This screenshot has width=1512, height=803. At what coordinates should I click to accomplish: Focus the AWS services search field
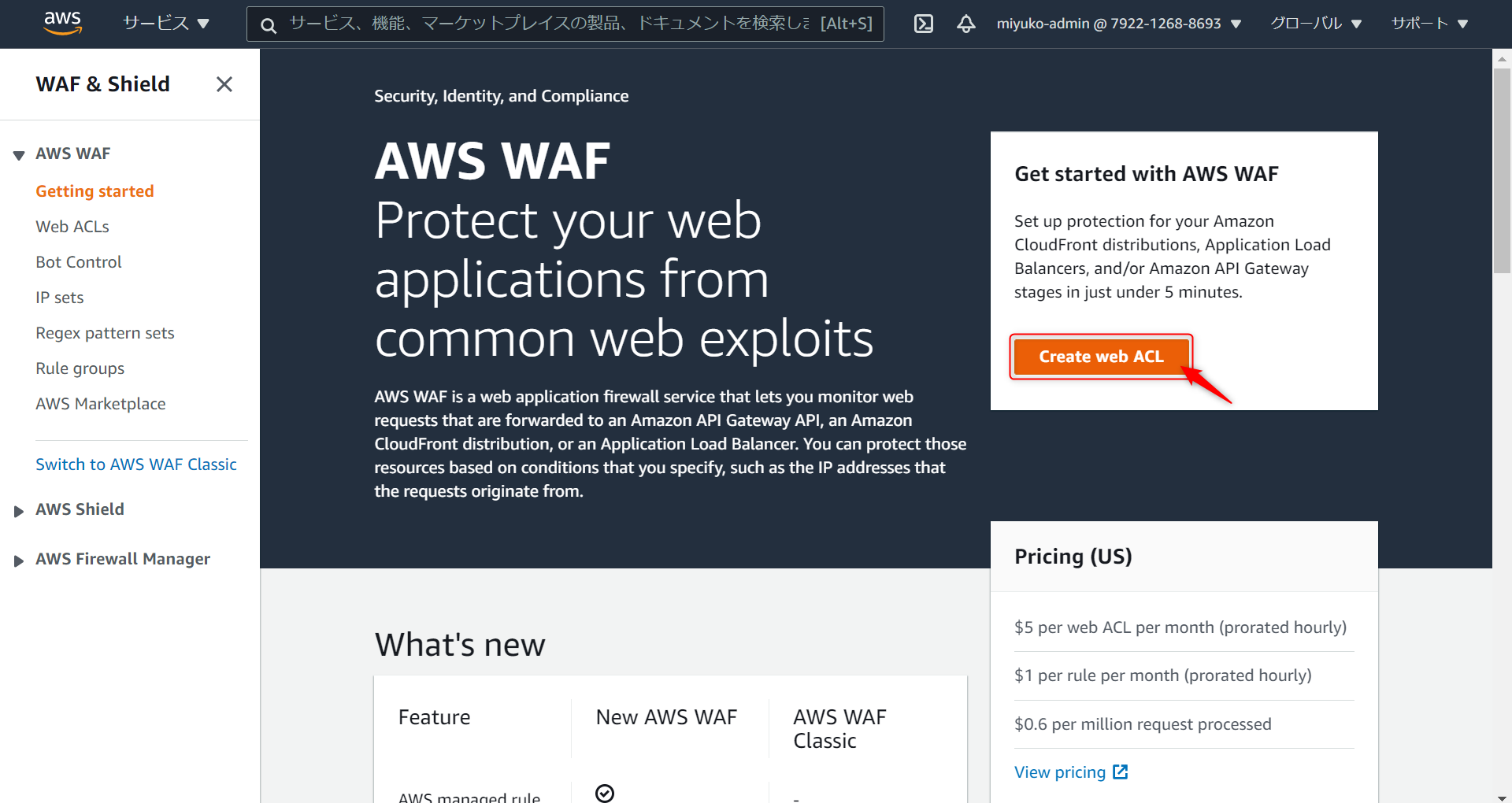(551, 24)
